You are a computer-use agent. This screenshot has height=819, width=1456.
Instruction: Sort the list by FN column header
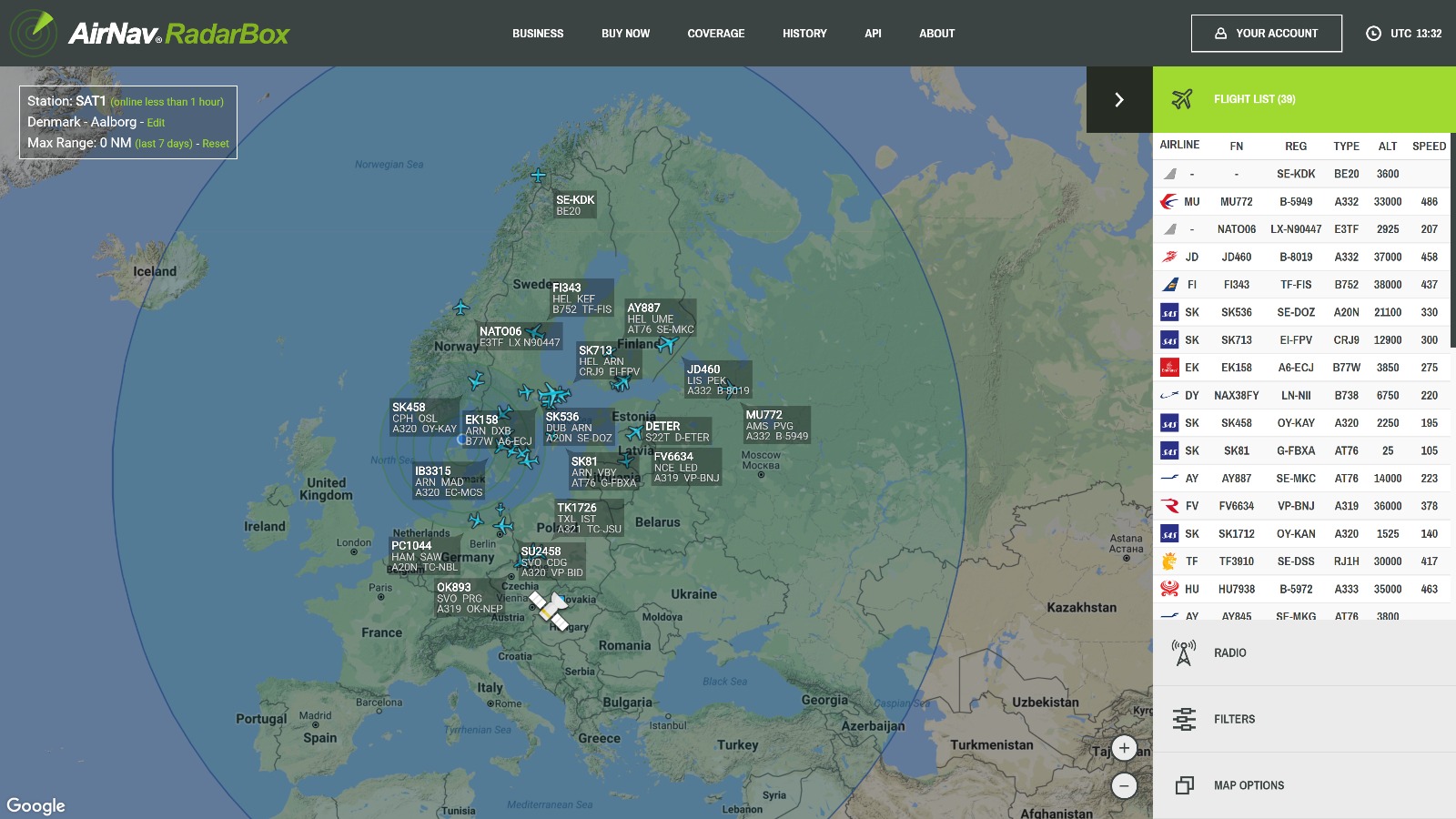(1236, 146)
